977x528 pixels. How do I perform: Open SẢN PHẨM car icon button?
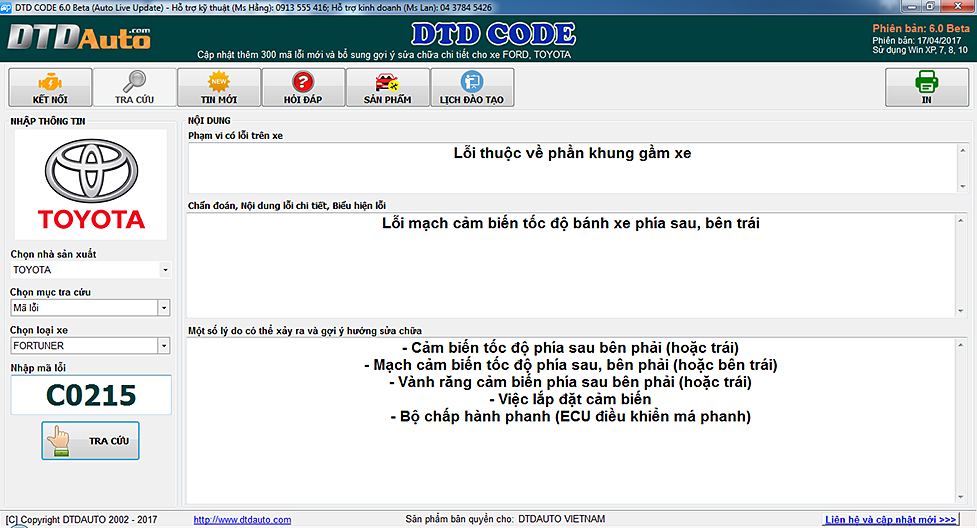pyautogui.click(x=388, y=87)
